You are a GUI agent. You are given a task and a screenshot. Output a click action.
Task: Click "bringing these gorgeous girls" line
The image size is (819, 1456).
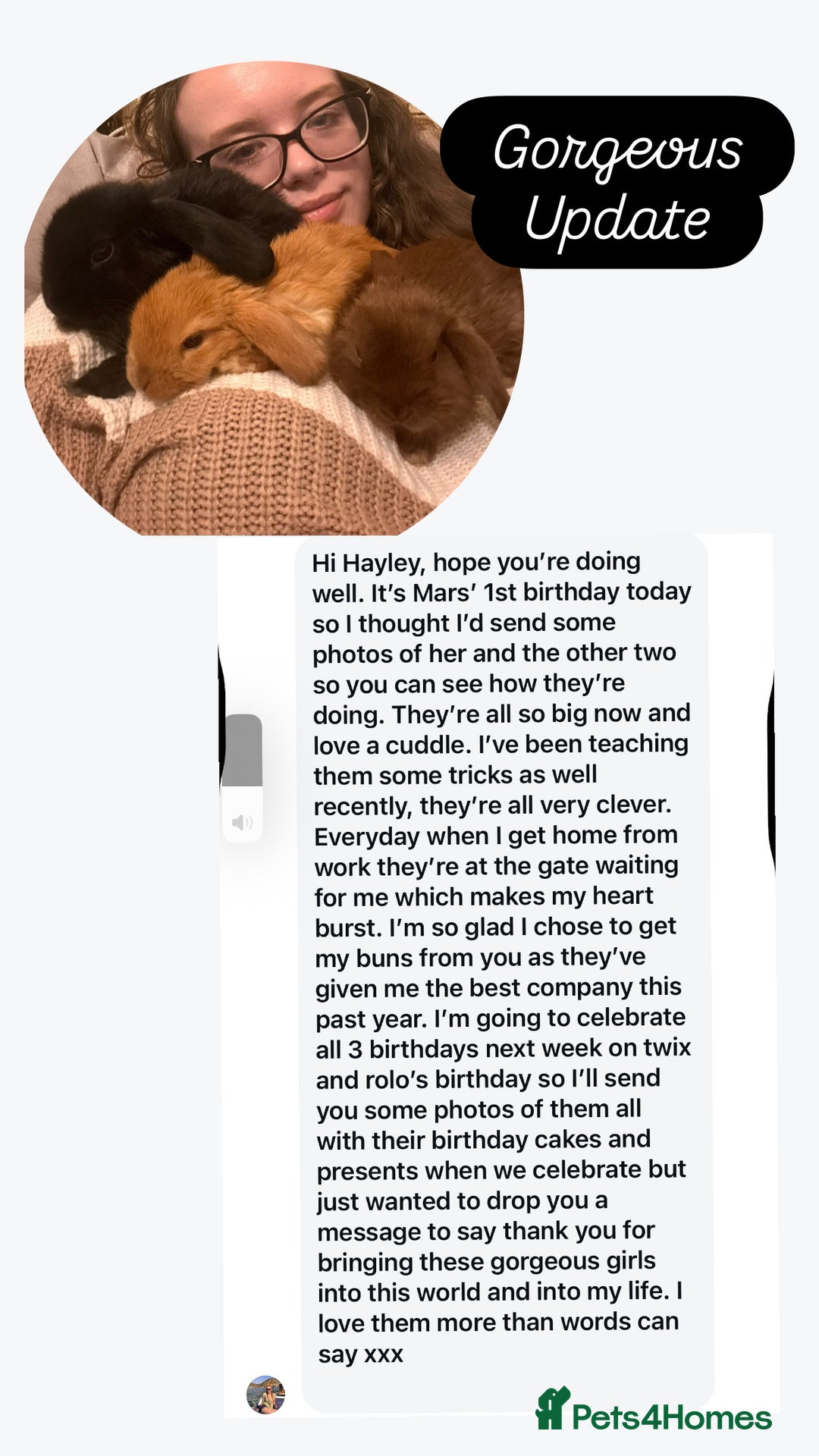pyautogui.click(x=486, y=1261)
